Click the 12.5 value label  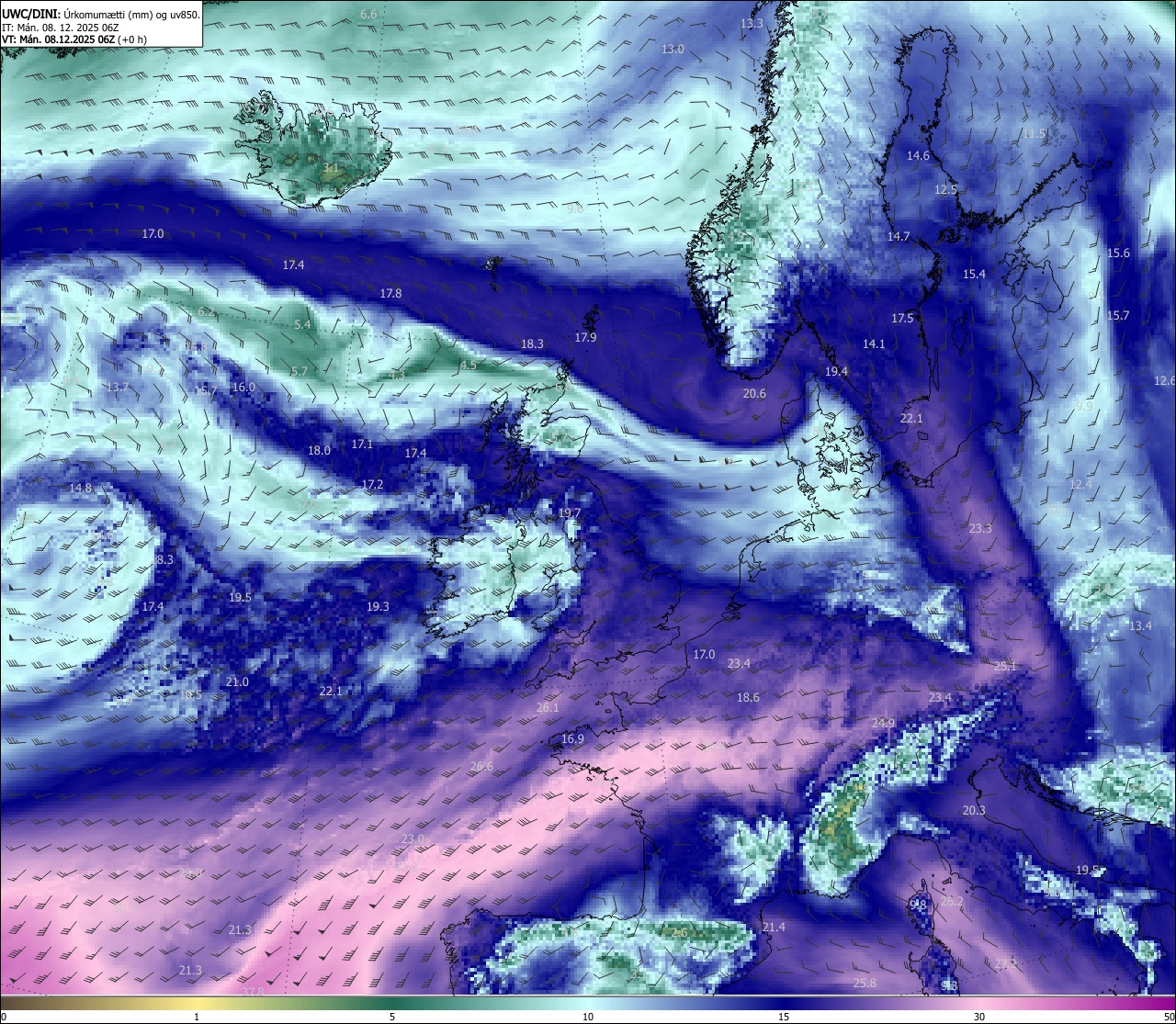945,189
